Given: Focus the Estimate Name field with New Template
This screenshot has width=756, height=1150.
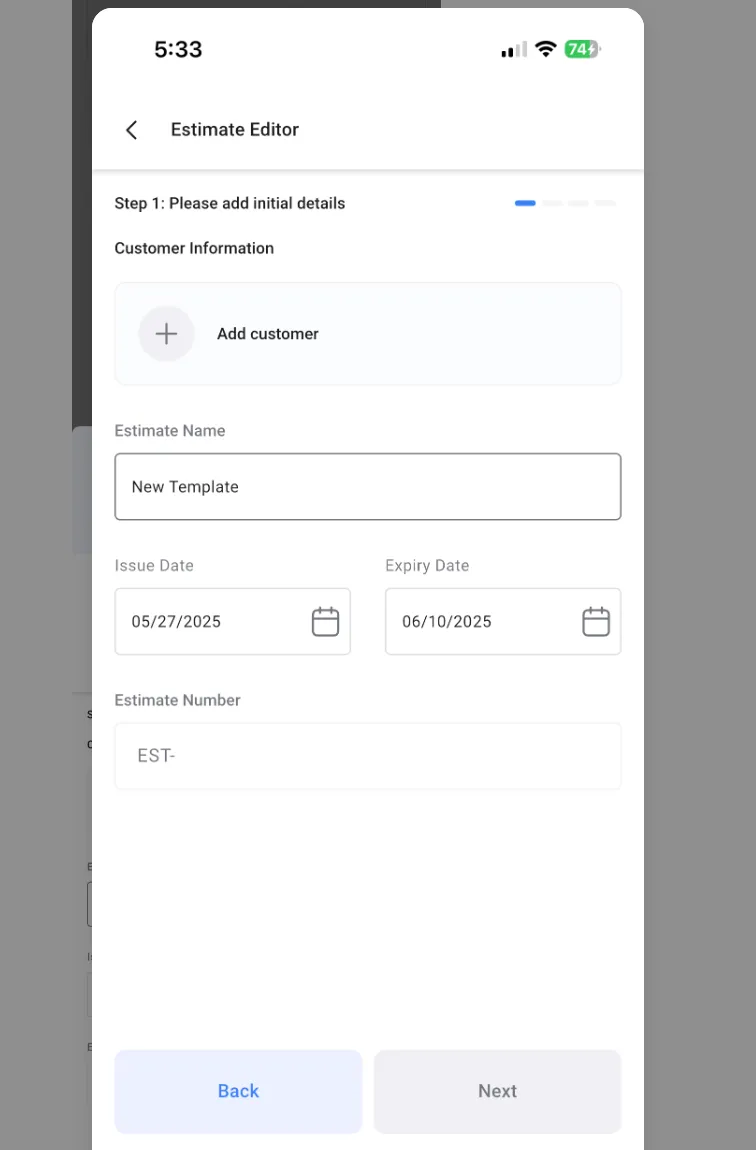Looking at the screenshot, I should [x=368, y=487].
